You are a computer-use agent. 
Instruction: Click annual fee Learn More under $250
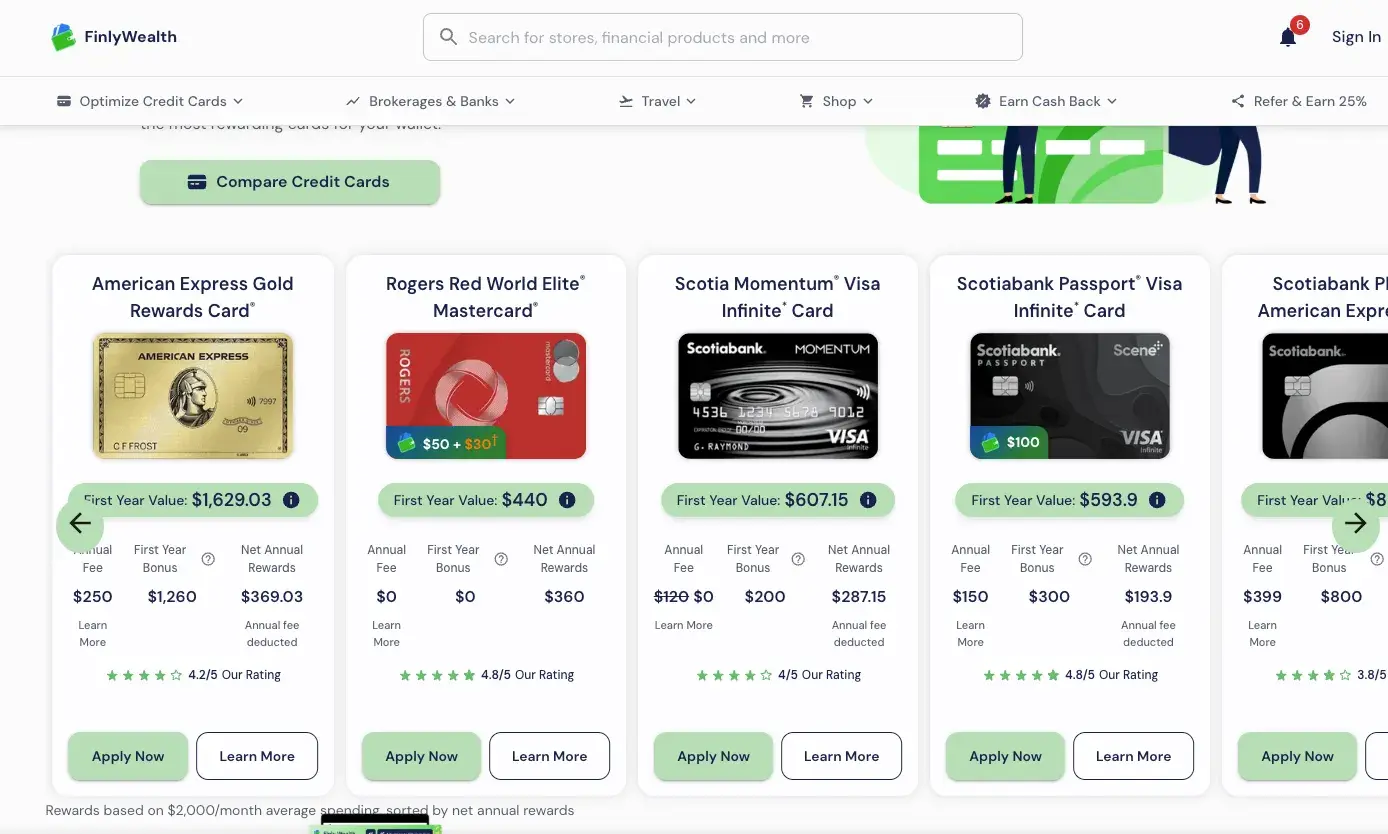pos(93,634)
